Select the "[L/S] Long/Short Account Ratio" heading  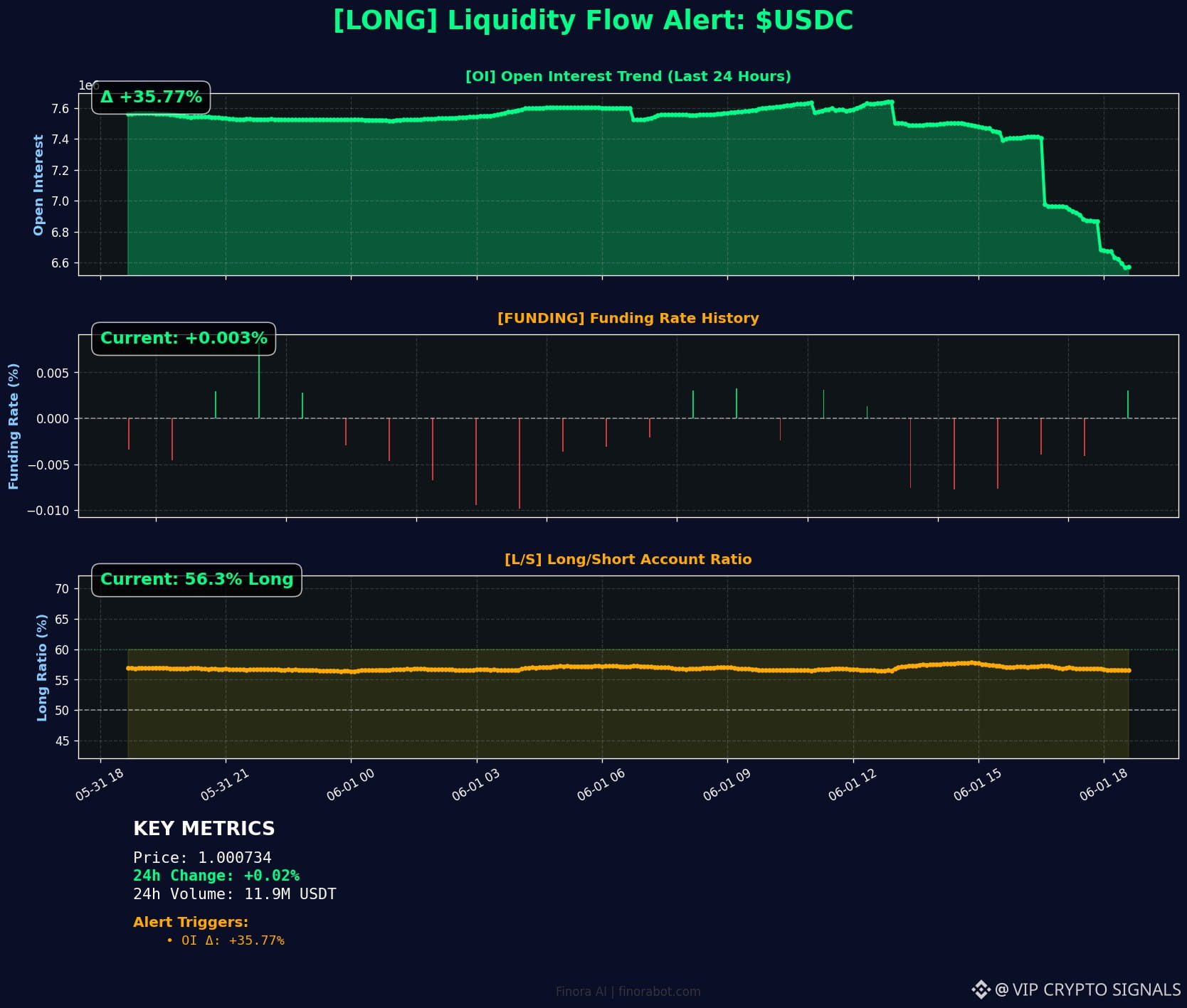click(628, 559)
